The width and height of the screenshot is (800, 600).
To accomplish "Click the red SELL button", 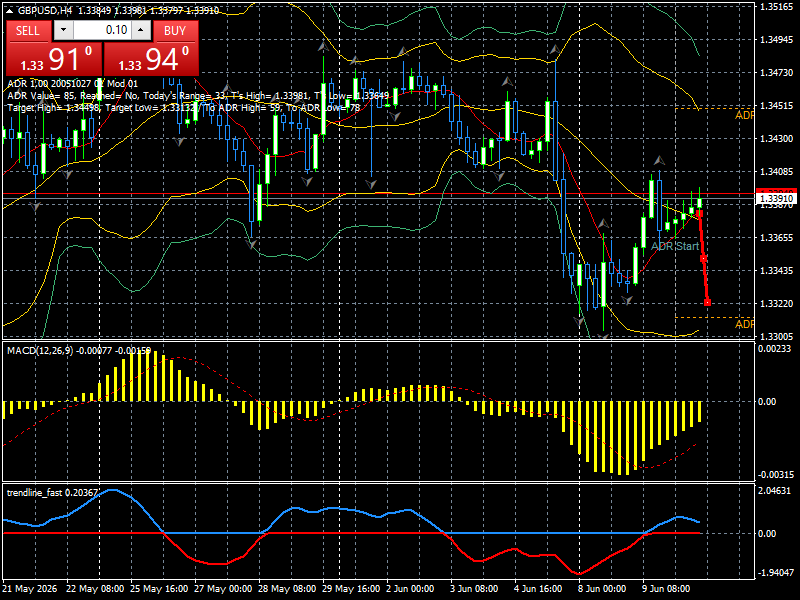I will (x=28, y=31).
